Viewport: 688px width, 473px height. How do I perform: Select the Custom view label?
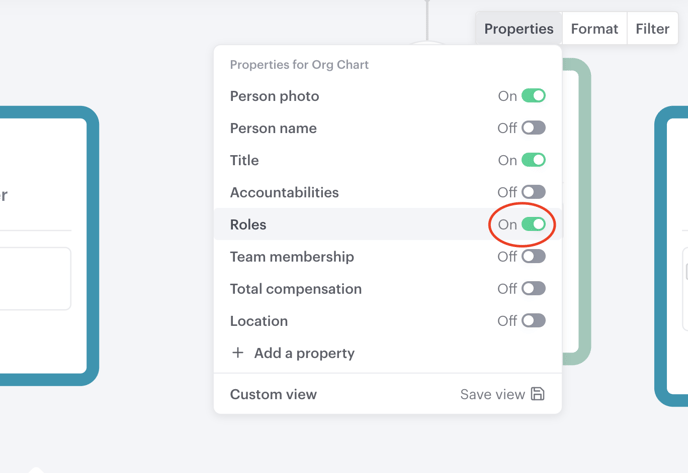click(273, 394)
